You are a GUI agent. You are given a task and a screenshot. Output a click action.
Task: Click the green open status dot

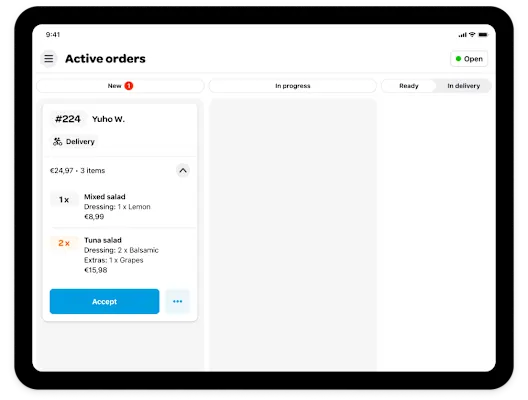click(458, 59)
